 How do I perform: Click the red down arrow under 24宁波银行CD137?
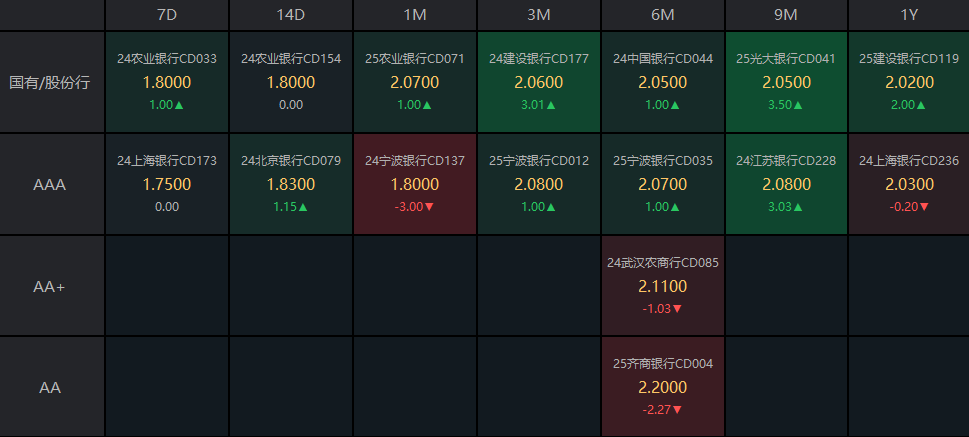pyautogui.click(x=430, y=207)
